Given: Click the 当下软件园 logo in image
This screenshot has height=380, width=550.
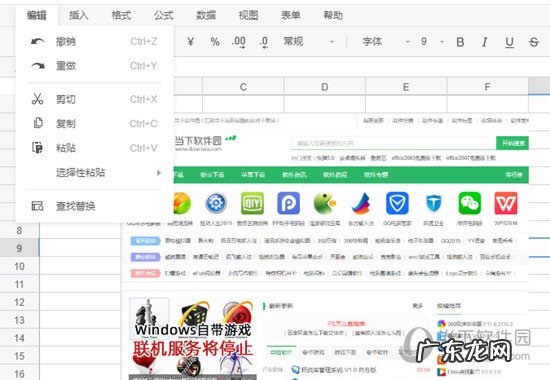Looking at the screenshot, I should pyautogui.click(x=205, y=143).
